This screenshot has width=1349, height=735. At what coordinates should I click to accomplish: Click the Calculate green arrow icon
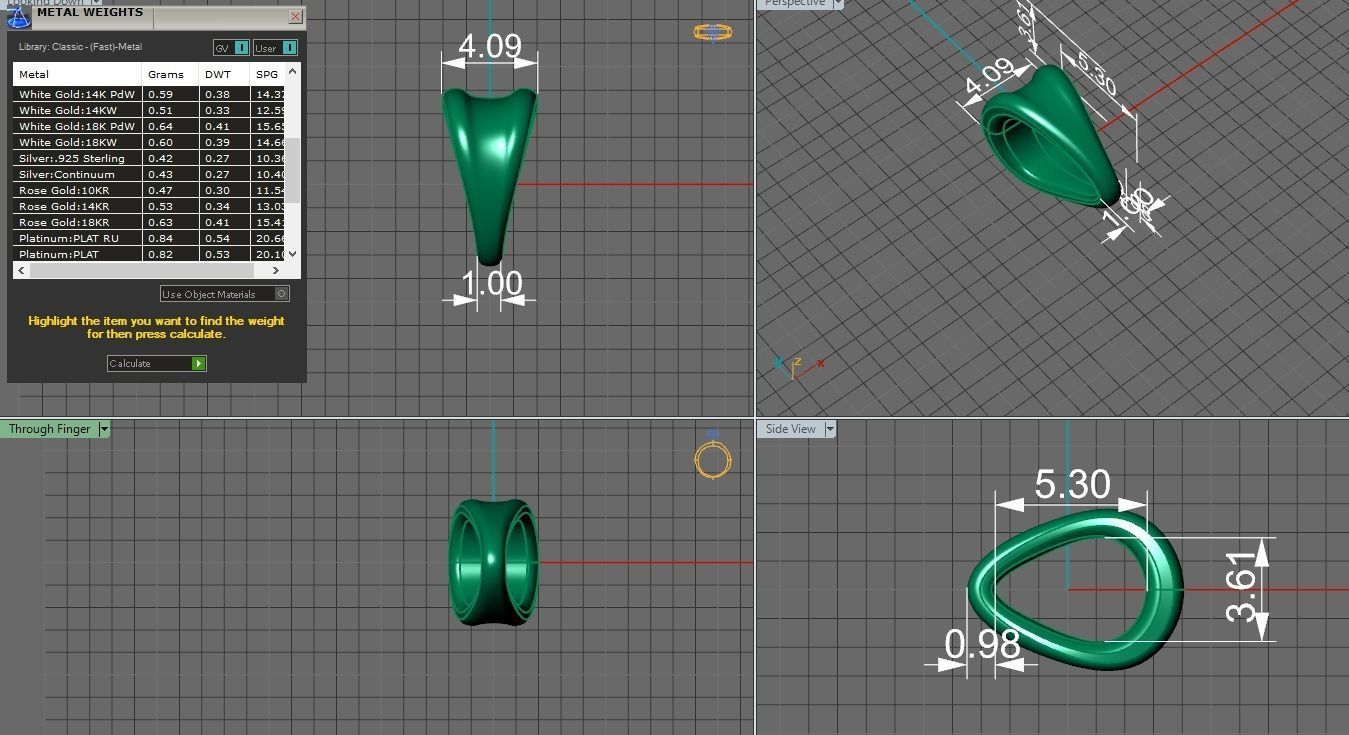tap(198, 363)
